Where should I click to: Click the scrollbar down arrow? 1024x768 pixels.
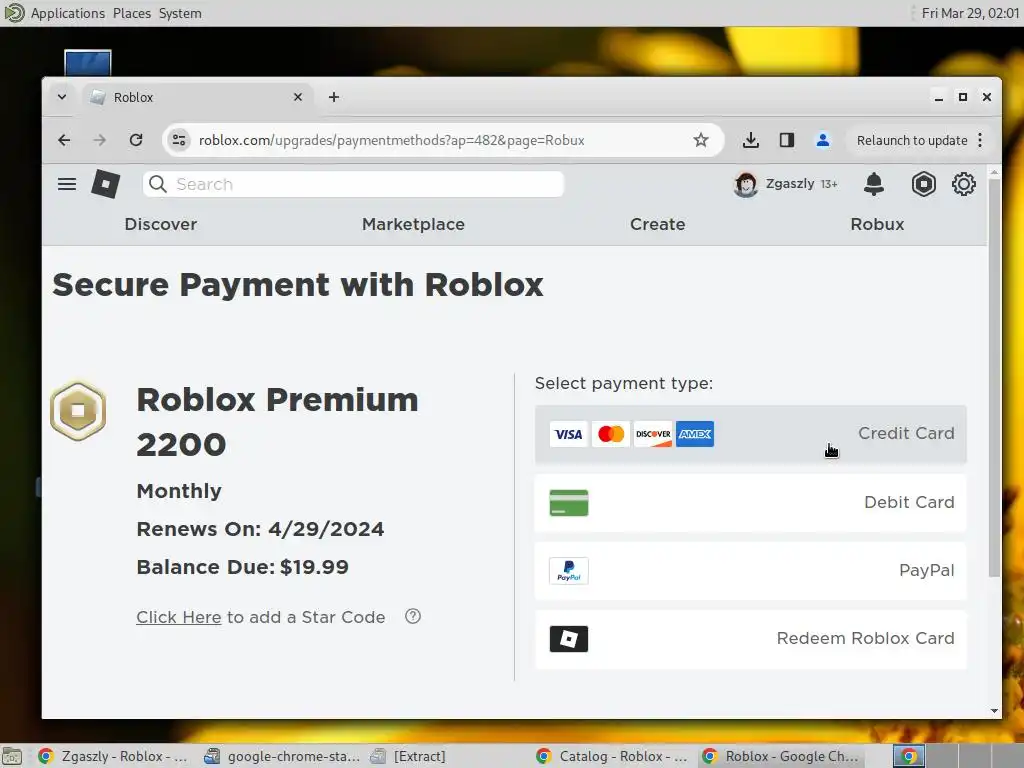(994, 711)
